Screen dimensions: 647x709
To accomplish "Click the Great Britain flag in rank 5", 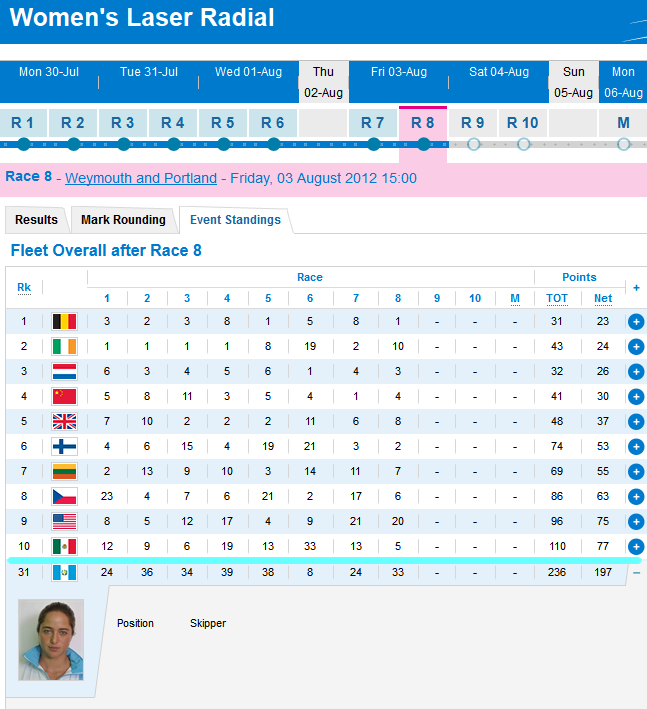I will [65, 421].
